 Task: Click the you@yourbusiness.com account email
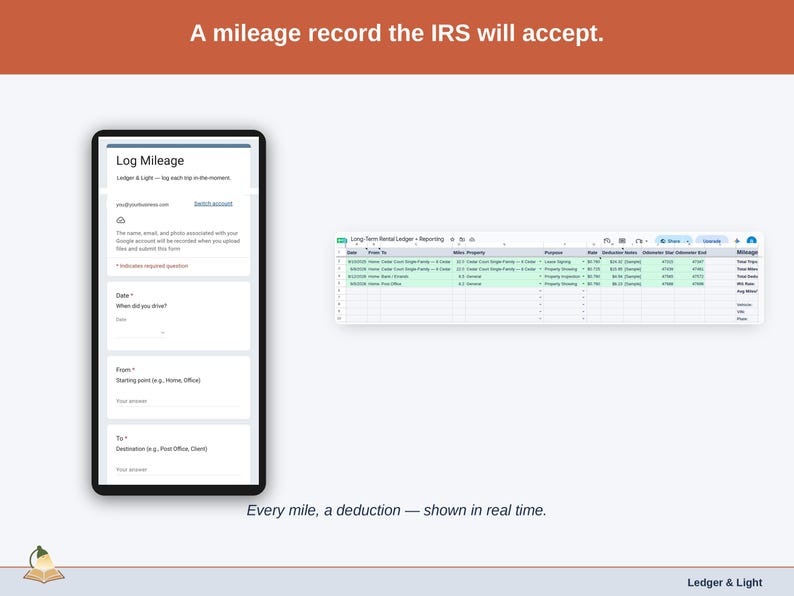click(x=142, y=205)
